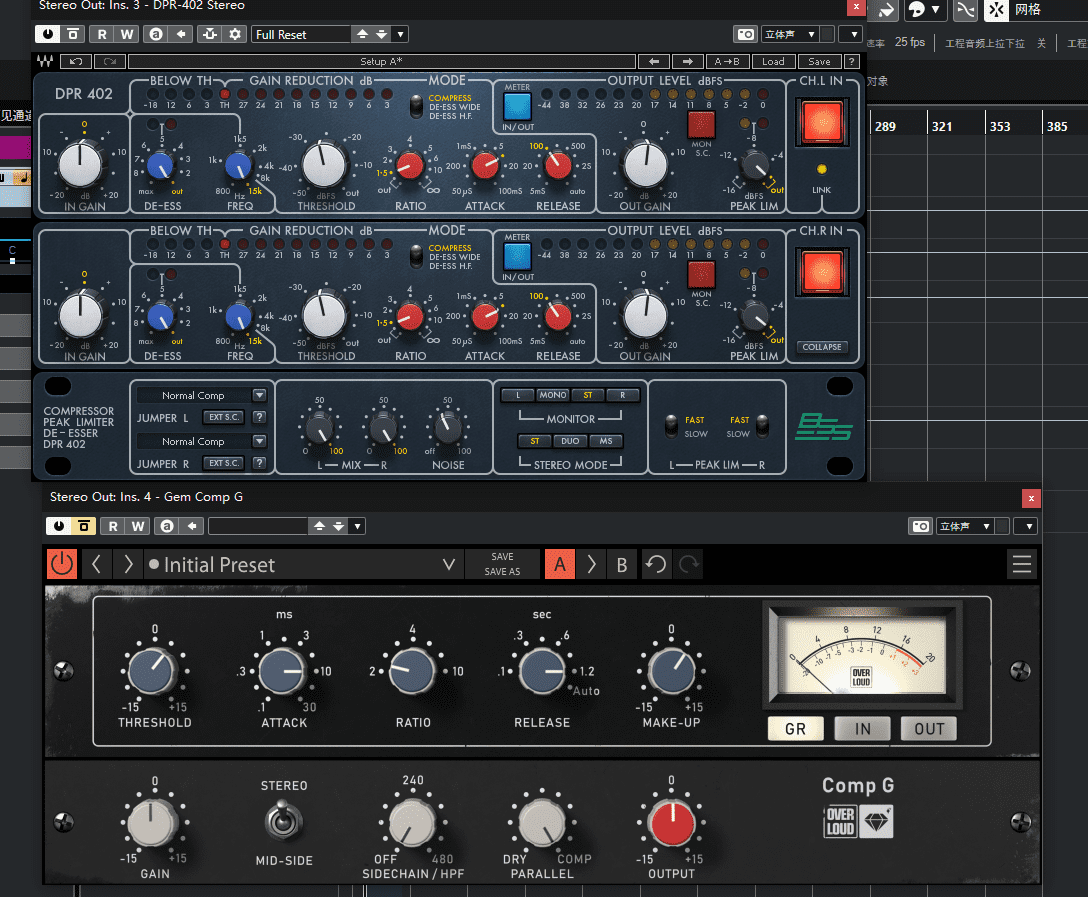The width and height of the screenshot is (1088, 897).
Task: Show IN level on Comp G meter
Action: (862, 728)
